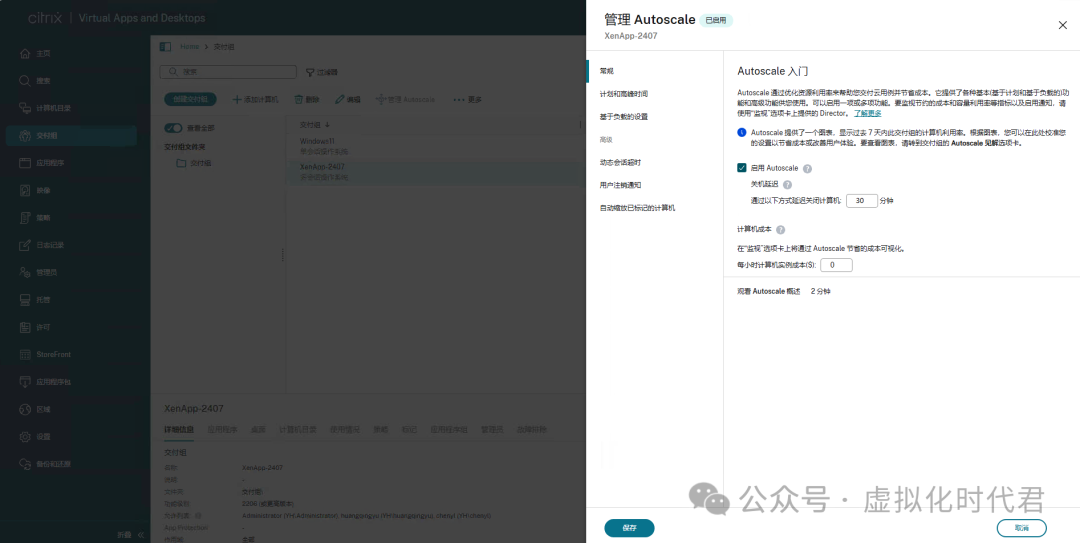Click 添加计算机 plus icon in toolbar
1080x543 pixels.
pos(237,100)
